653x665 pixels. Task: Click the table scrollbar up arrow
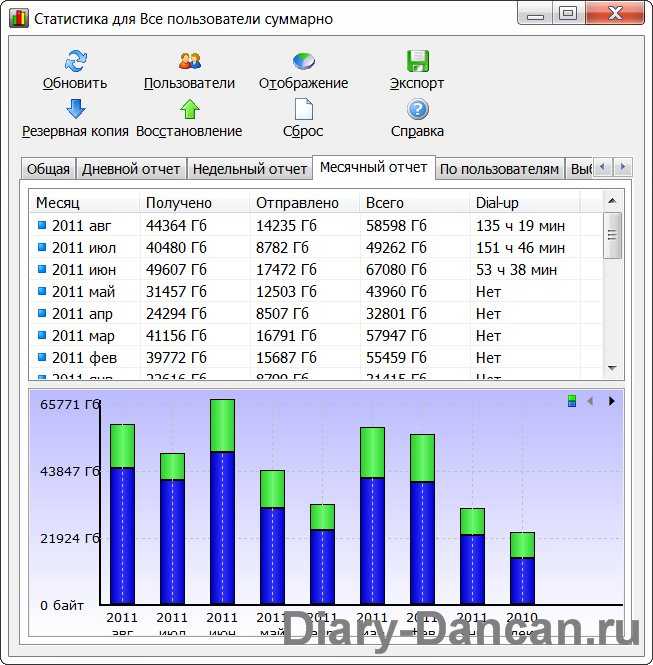[x=612, y=201]
